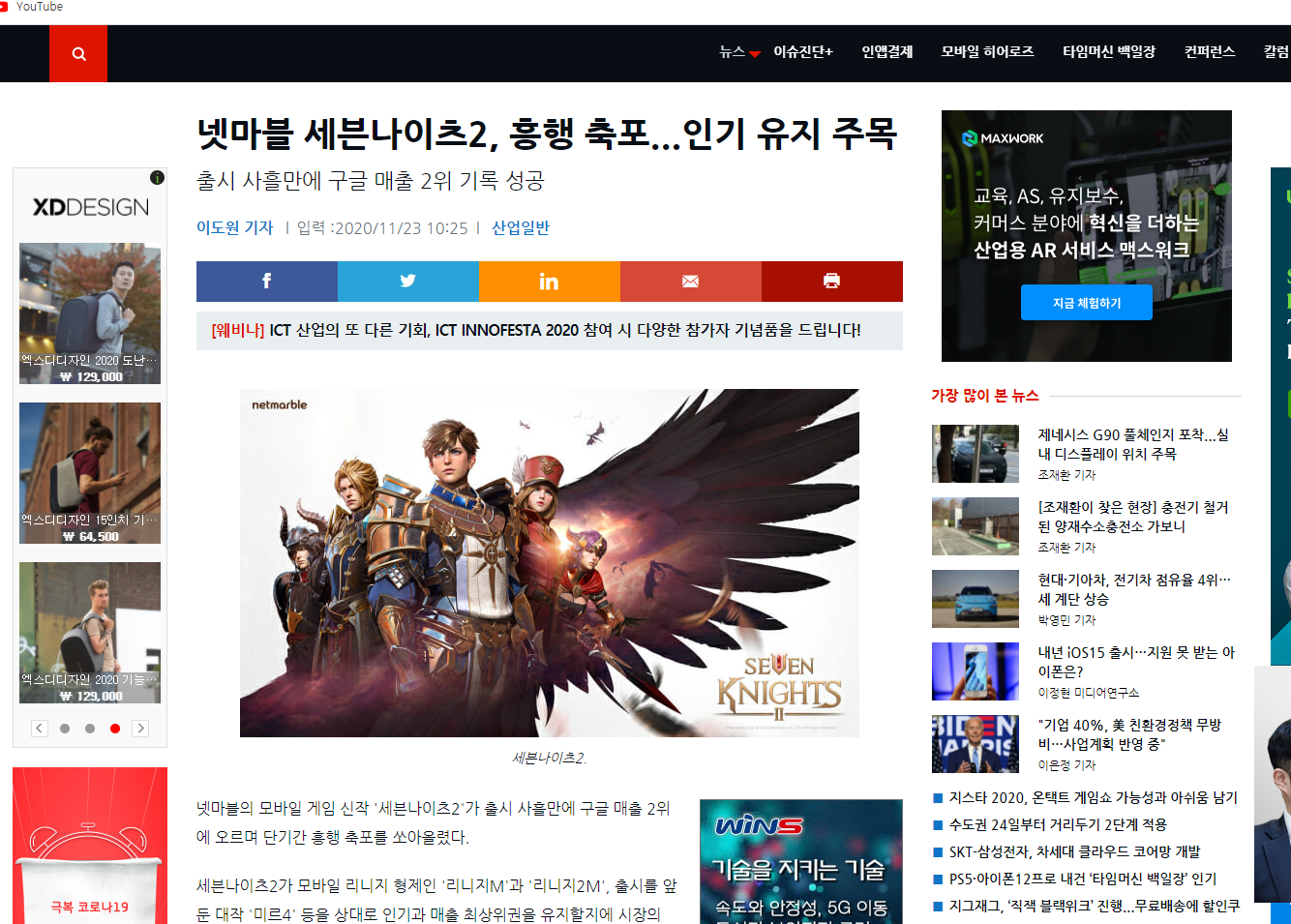Viewport: 1291px width, 924px height.
Task: Click reporter name 이정현 미디어연구소
Action: click(x=1089, y=693)
